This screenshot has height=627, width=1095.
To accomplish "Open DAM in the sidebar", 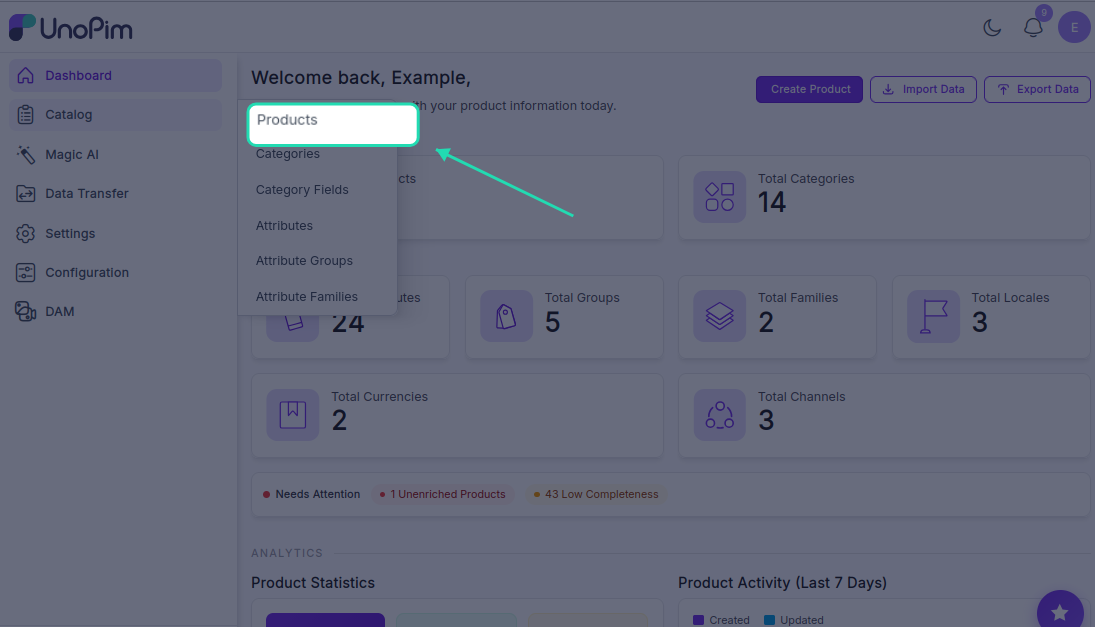I will (115, 311).
